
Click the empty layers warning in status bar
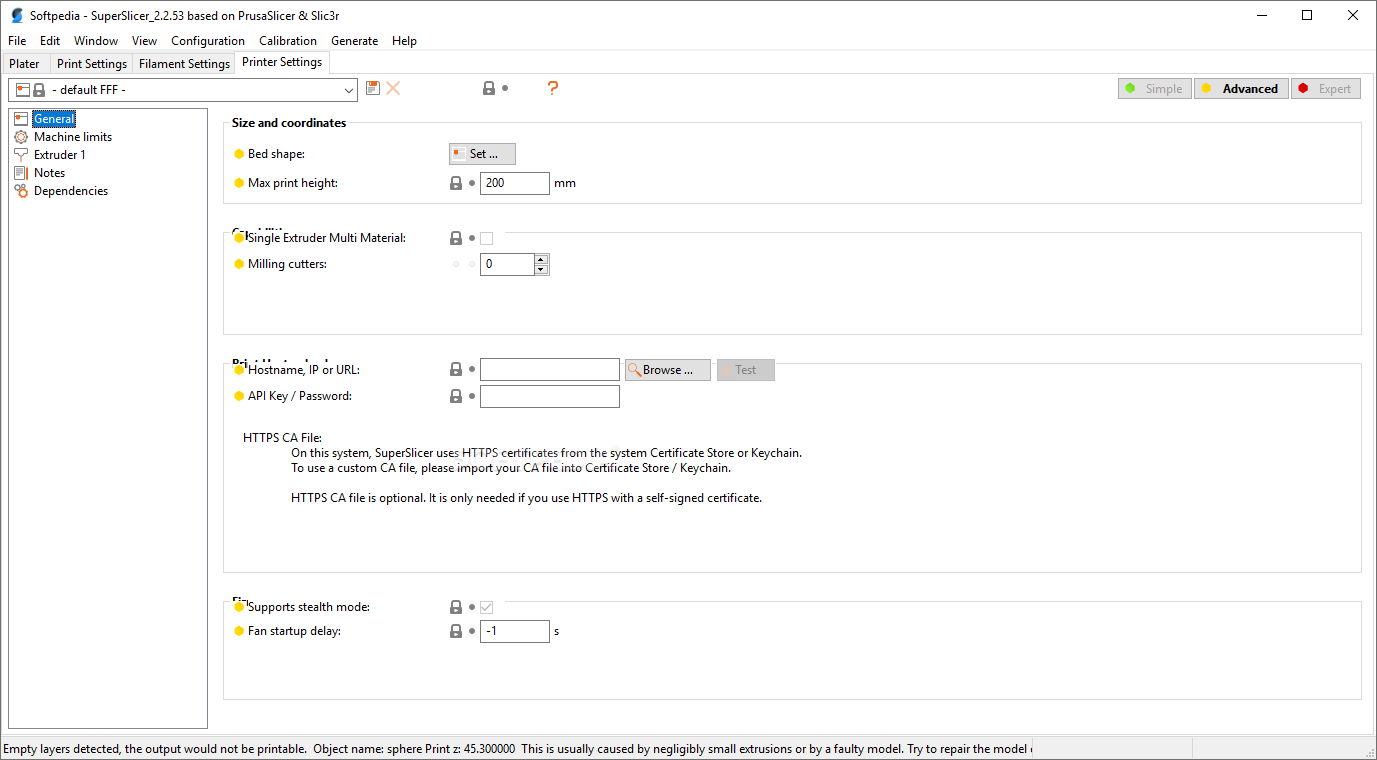(517, 748)
